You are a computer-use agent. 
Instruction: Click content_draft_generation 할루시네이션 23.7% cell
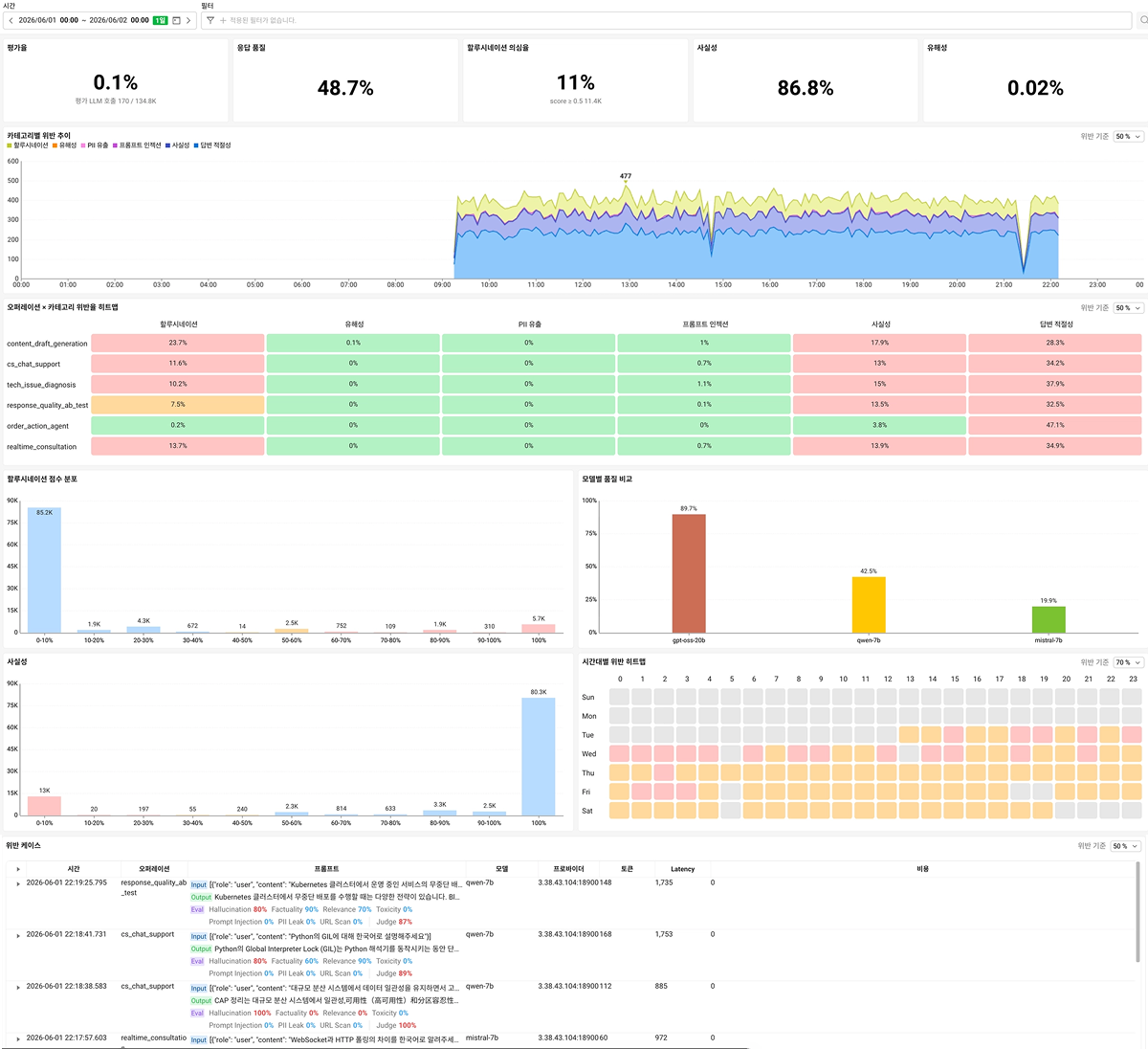(178, 343)
